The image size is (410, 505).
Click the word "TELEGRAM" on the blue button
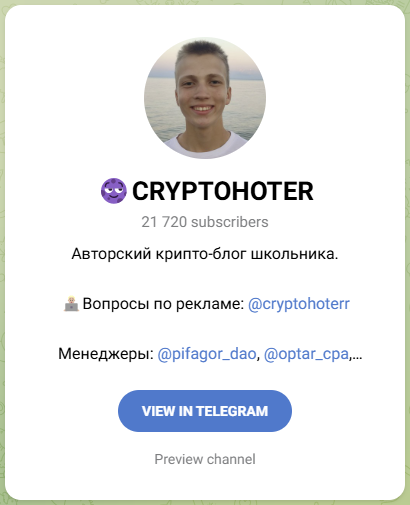coord(232,411)
